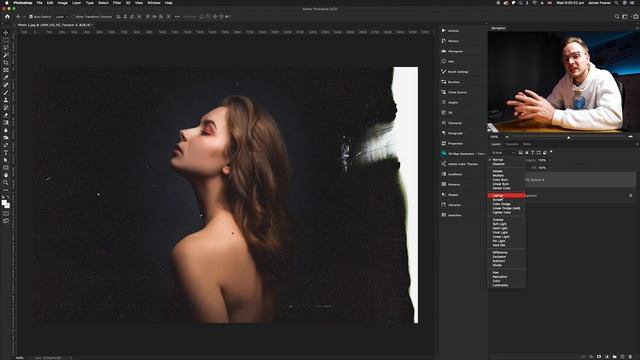
Task: Open the Character panel
Action: [451, 123]
